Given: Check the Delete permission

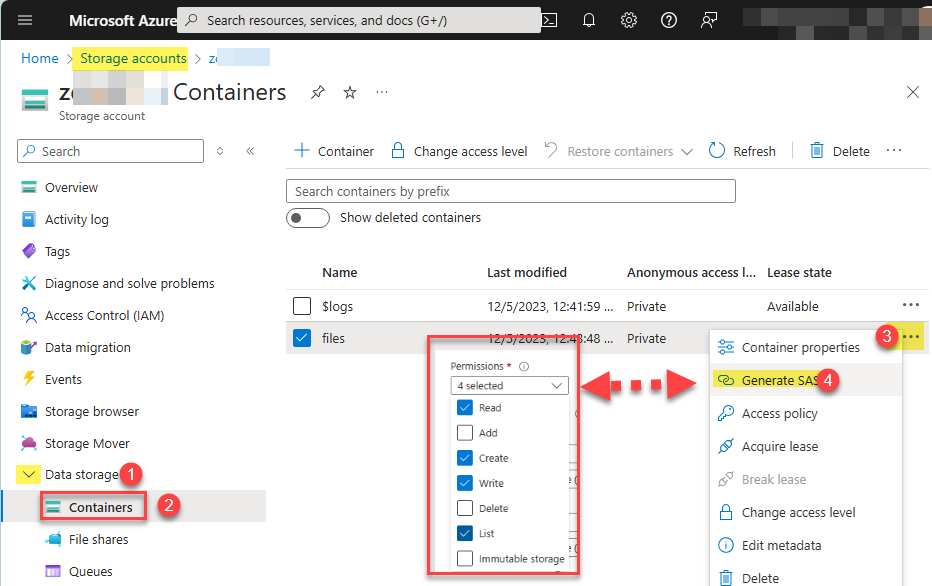Looking at the screenshot, I should tap(465, 508).
